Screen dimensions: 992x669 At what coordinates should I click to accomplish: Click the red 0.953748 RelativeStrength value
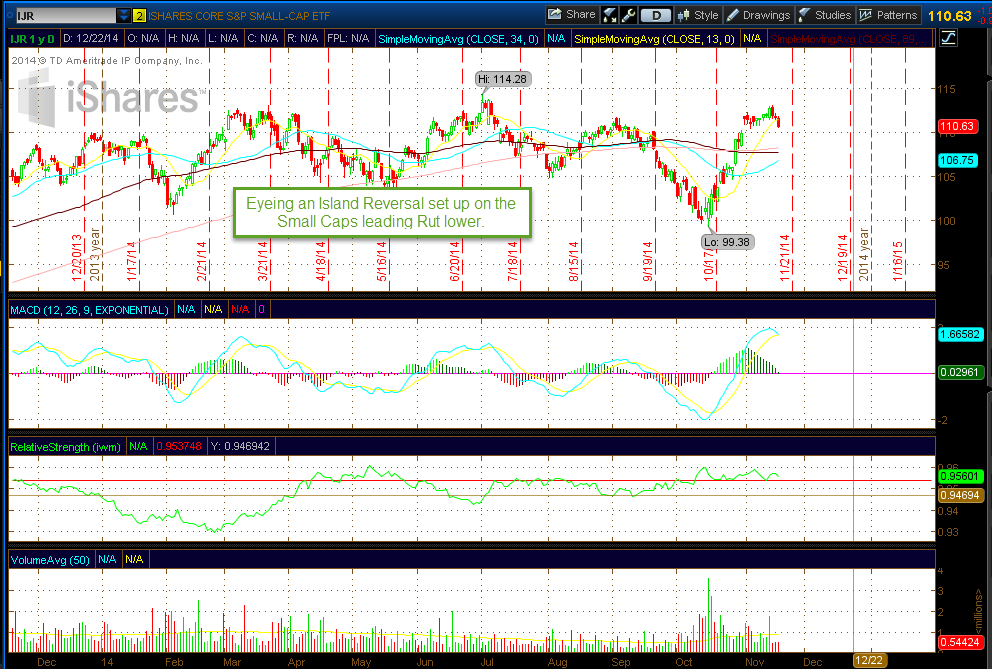click(x=179, y=446)
